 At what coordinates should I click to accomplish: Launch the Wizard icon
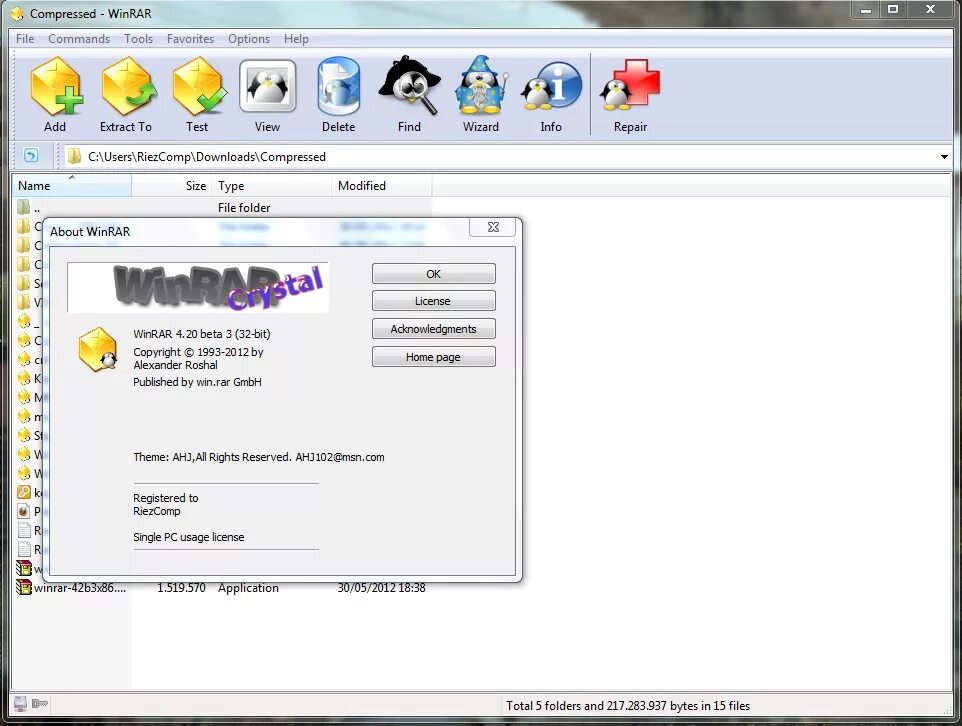click(481, 86)
